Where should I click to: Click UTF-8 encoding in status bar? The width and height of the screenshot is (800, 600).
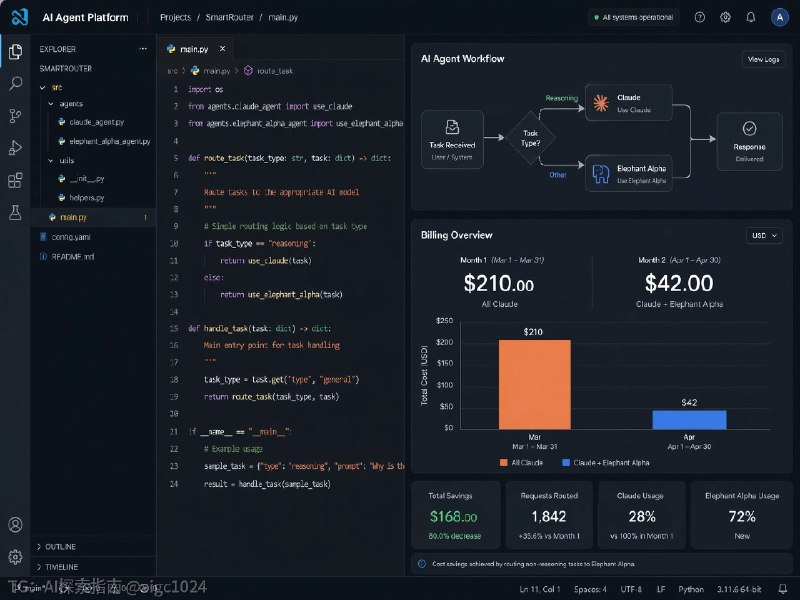click(631, 589)
